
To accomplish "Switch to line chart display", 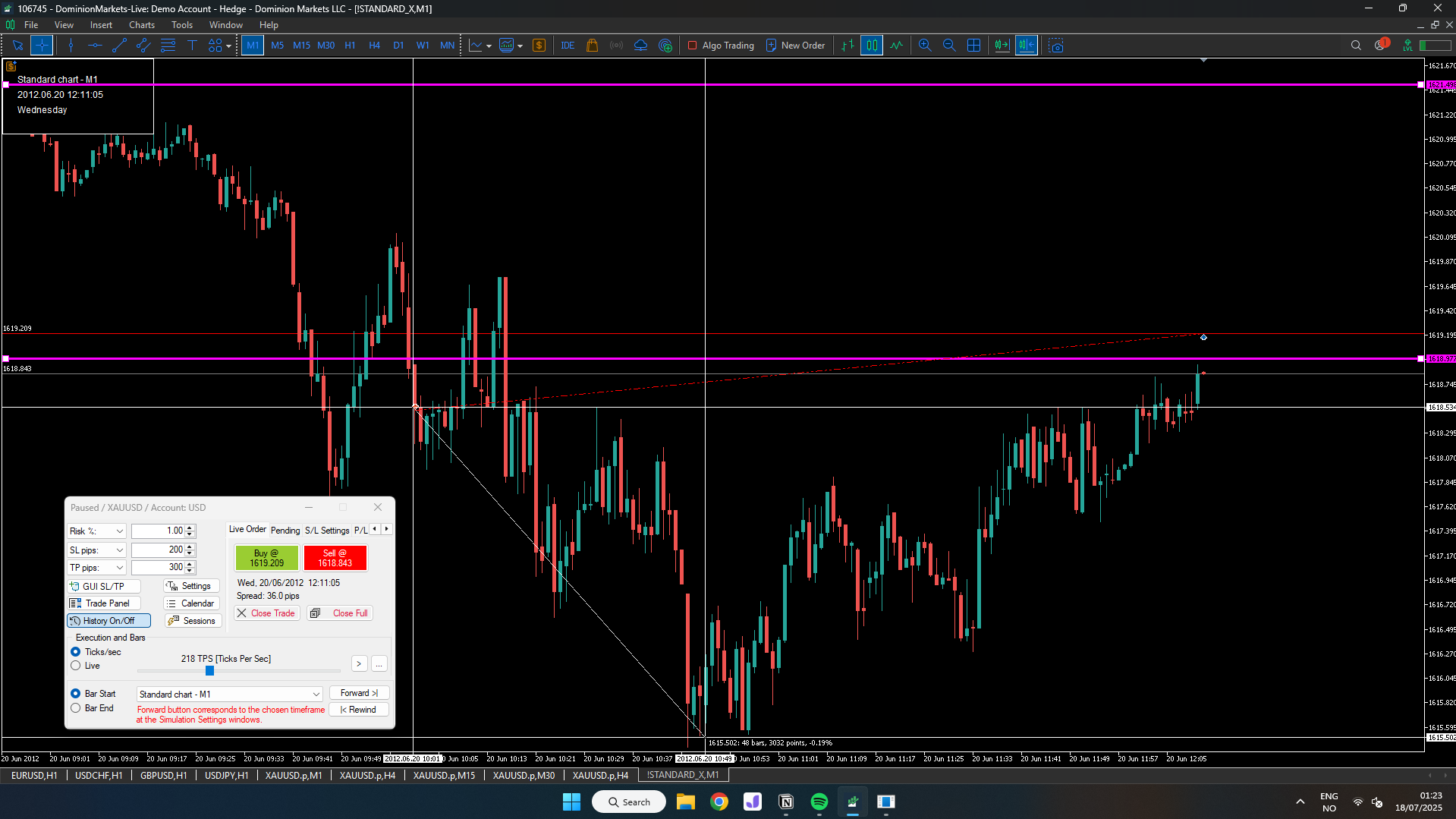I will click(896, 46).
